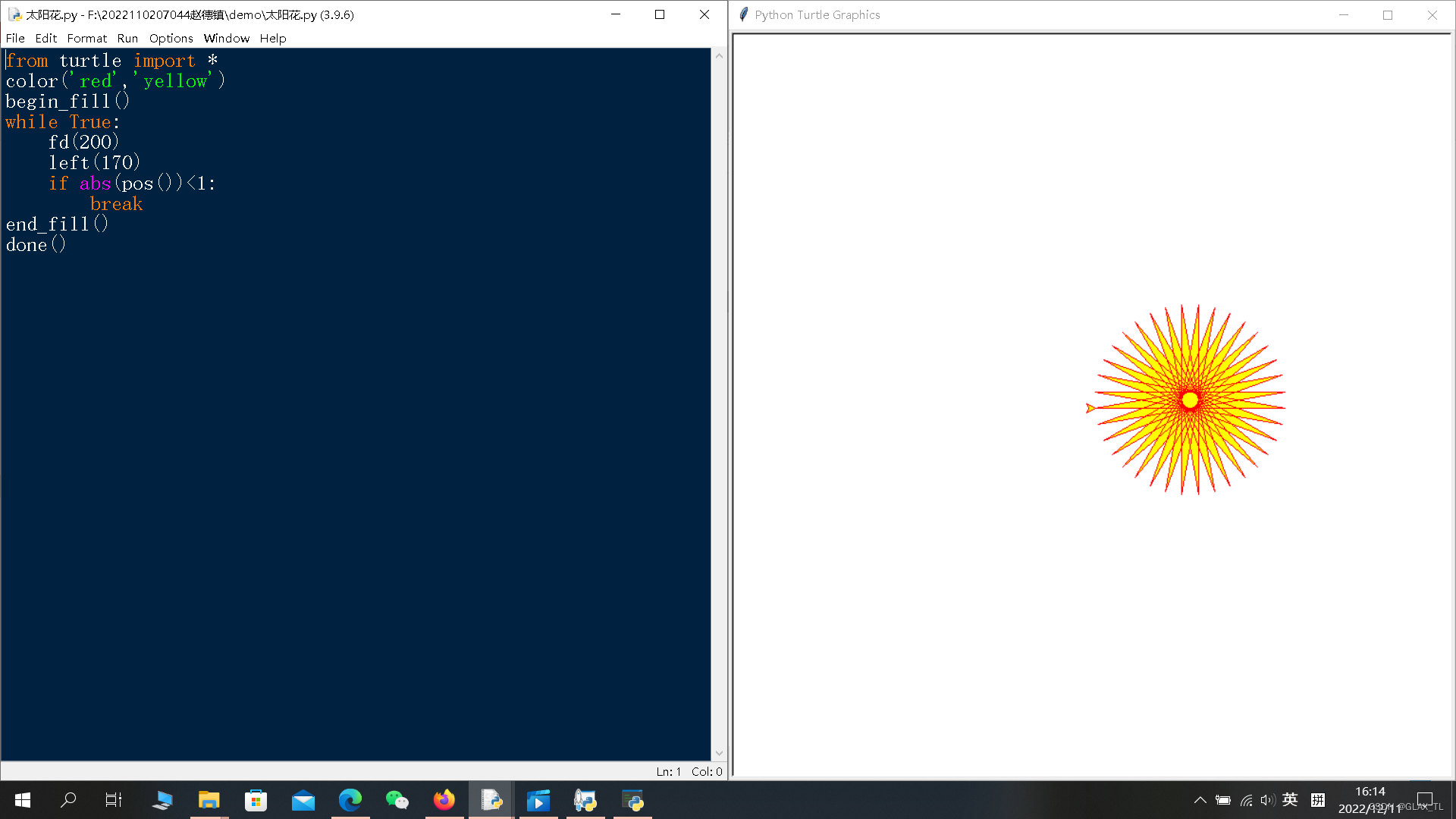Click the volume speaker tray icon
This screenshot has width=1456, height=819.
[1267, 800]
